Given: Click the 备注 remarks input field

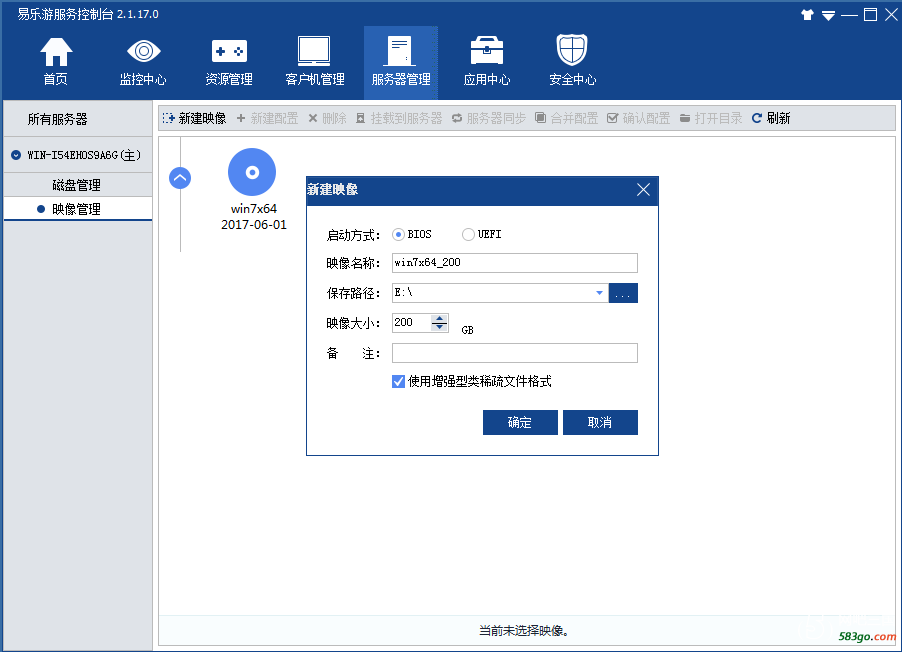Looking at the screenshot, I should (x=514, y=353).
